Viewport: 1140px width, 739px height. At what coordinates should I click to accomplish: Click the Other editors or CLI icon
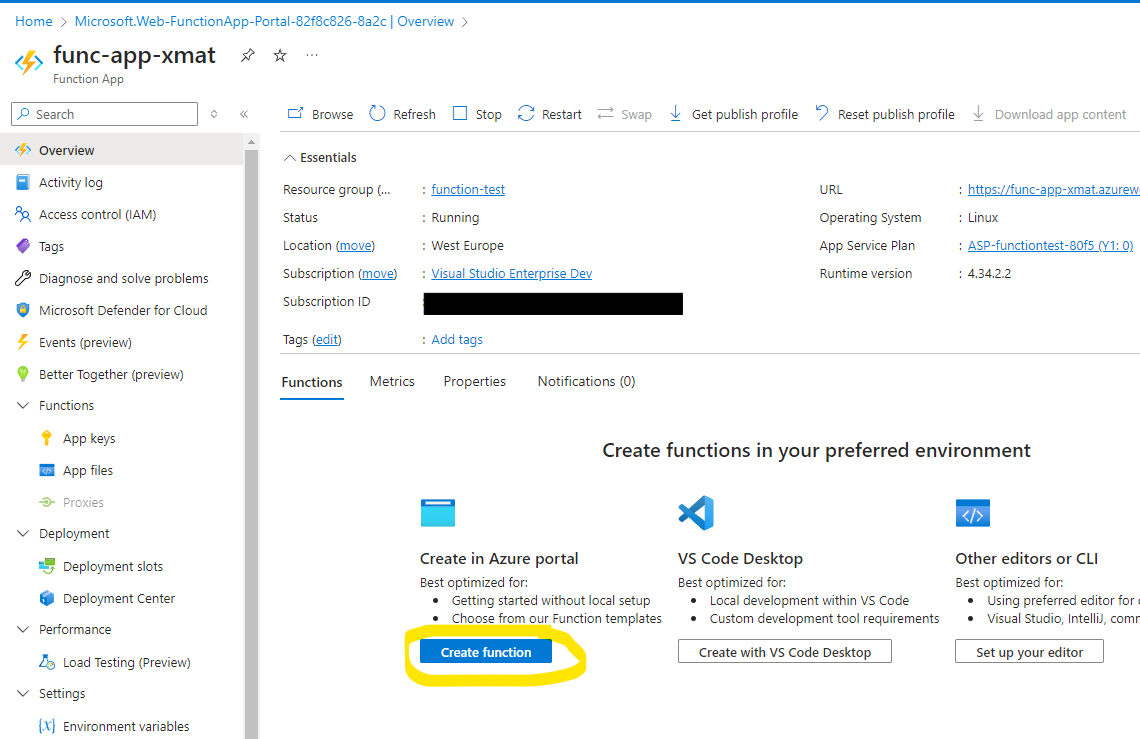coord(973,513)
